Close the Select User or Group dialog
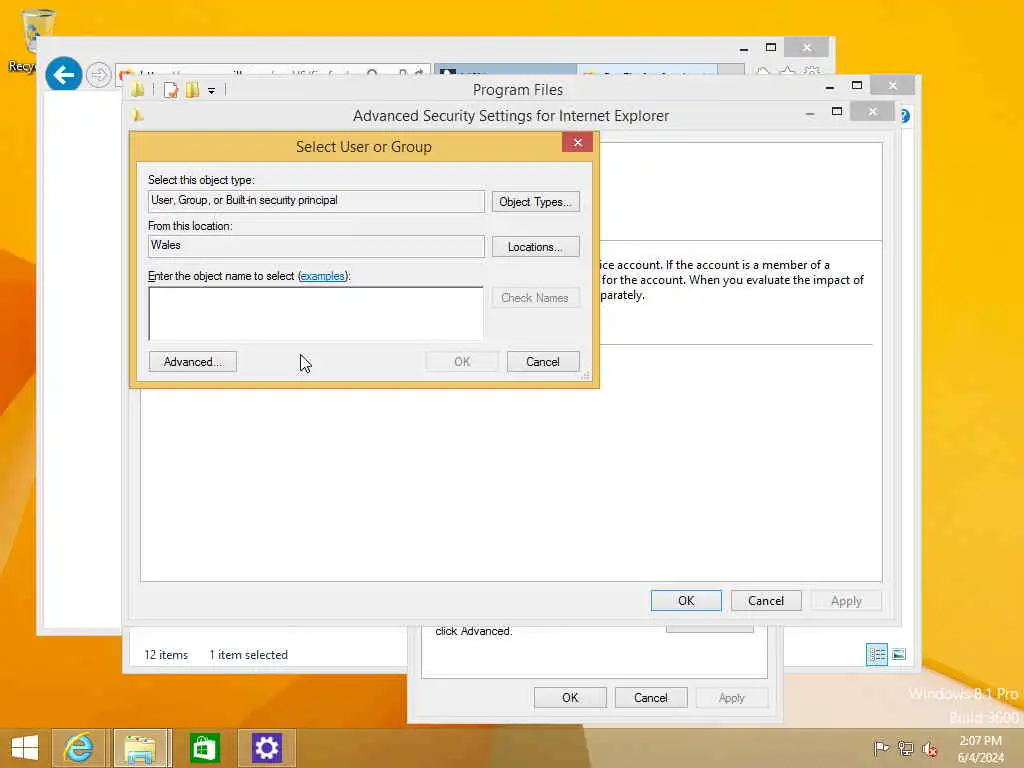This screenshot has width=1024, height=768. click(x=577, y=142)
